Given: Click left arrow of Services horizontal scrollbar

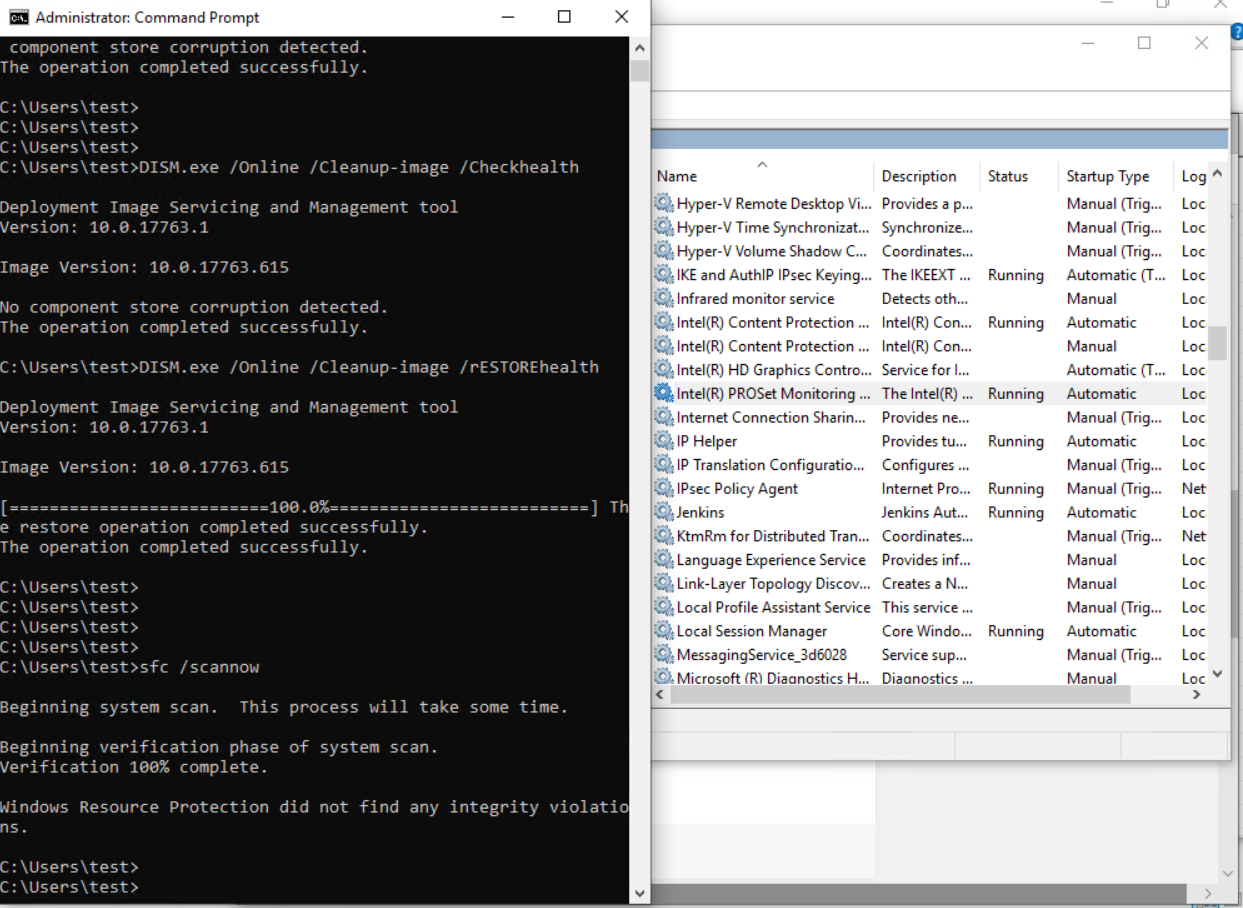Looking at the screenshot, I should coord(660,694).
